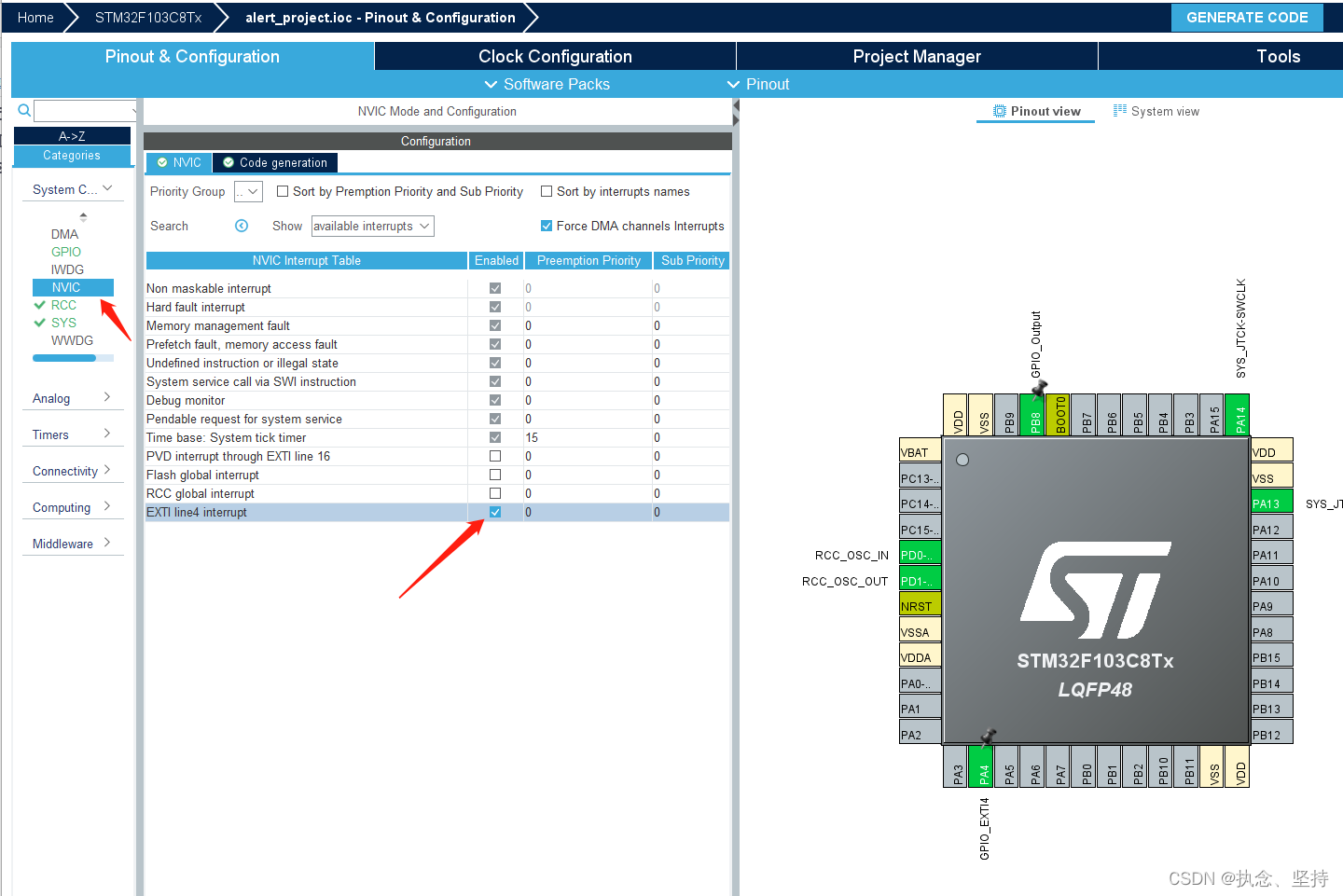Select the PB8 GPIO_Output pin
The image size is (1343, 896).
(x=1034, y=414)
